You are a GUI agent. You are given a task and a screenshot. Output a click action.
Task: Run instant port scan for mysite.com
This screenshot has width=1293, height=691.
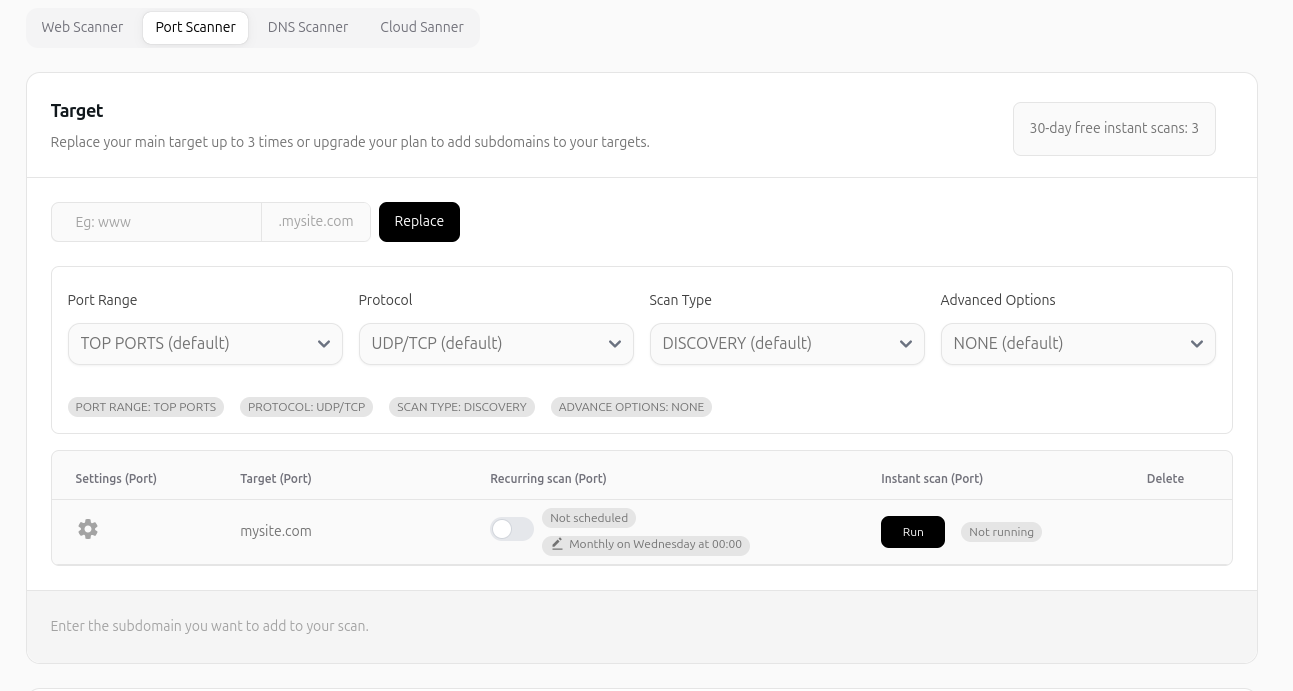(x=912, y=532)
